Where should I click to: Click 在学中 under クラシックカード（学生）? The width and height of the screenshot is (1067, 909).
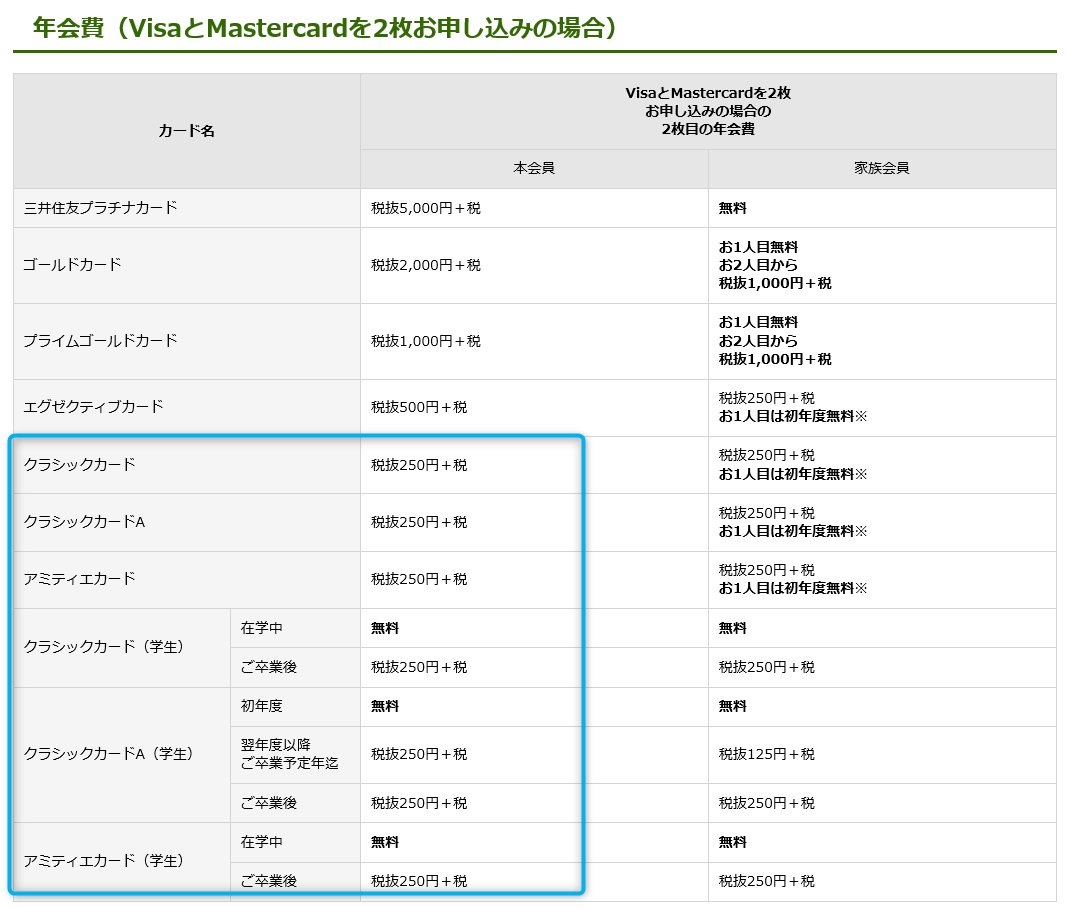pos(261,628)
